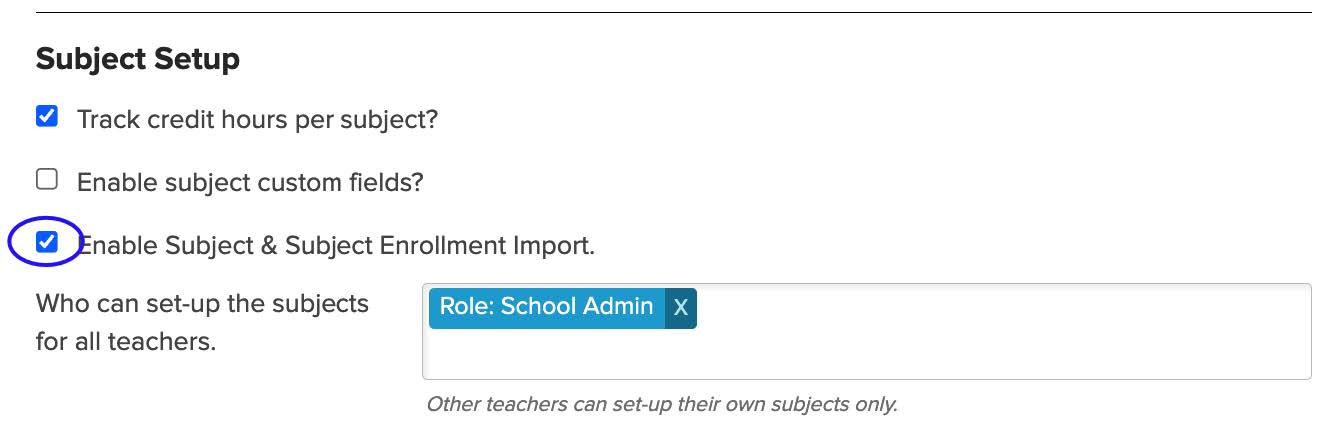Focus the subject set-up roles input field
The height and width of the screenshot is (440, 1342).
[866, 331]
